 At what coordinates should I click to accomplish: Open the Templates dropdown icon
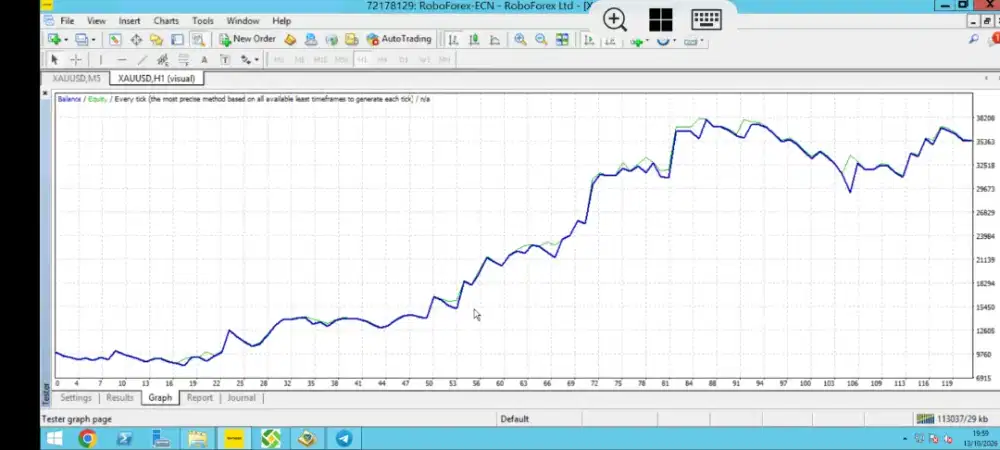(x=693, y=42)
